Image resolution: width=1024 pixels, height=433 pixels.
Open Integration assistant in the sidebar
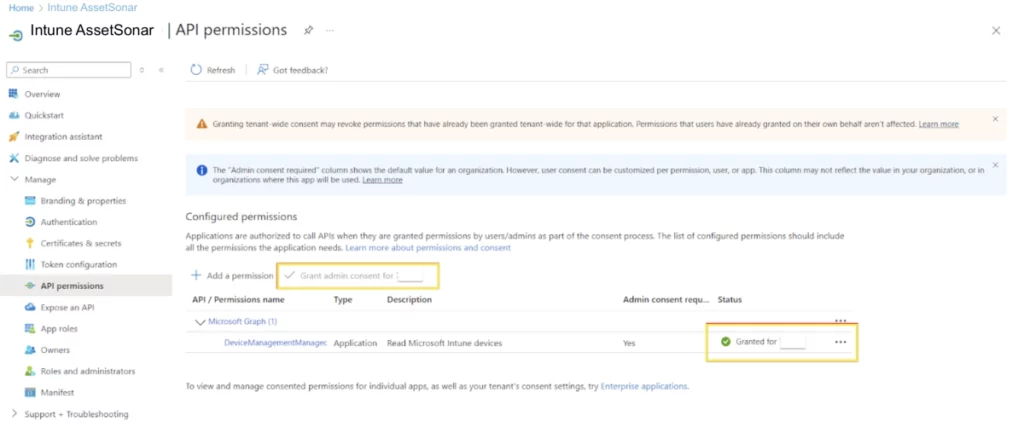tap(63, 136)
